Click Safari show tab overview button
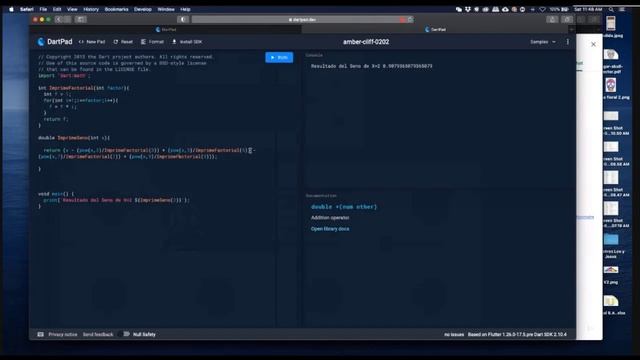 (567, 19)
